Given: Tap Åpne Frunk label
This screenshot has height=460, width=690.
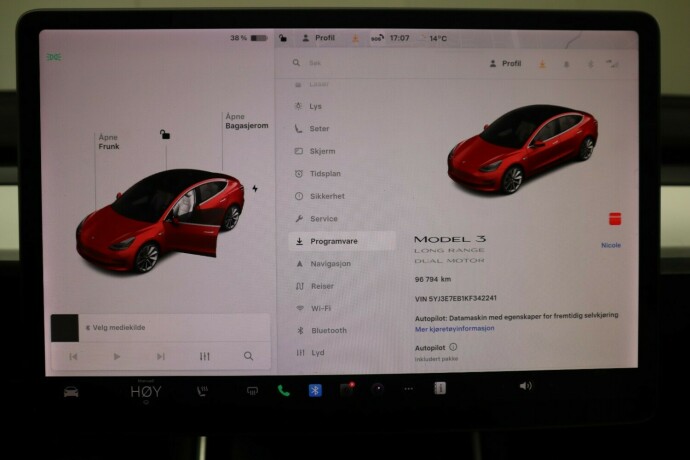Looking at the screenshot, I should 109,142.
